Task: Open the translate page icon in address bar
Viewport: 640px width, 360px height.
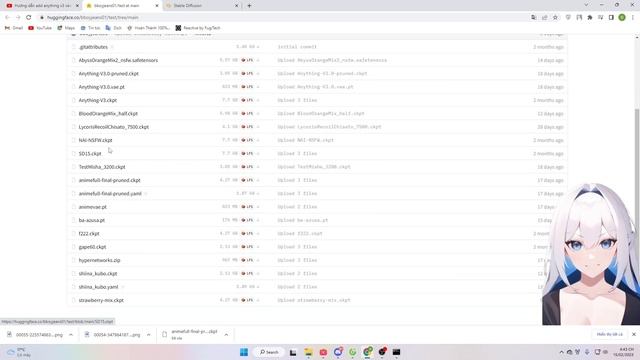Action: pos(534,18)
